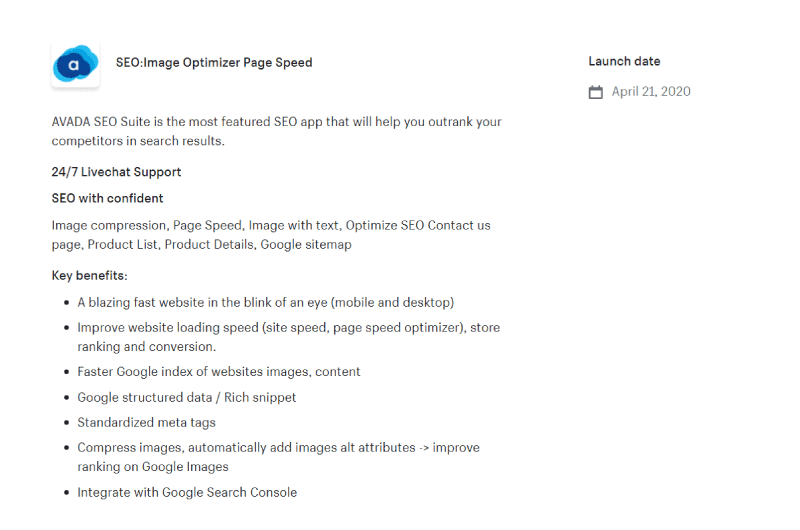The height and width of the screenshot is (530, 800).
Task: Click the 'Key benefits:' heading
Action: [x=89, y=275]
